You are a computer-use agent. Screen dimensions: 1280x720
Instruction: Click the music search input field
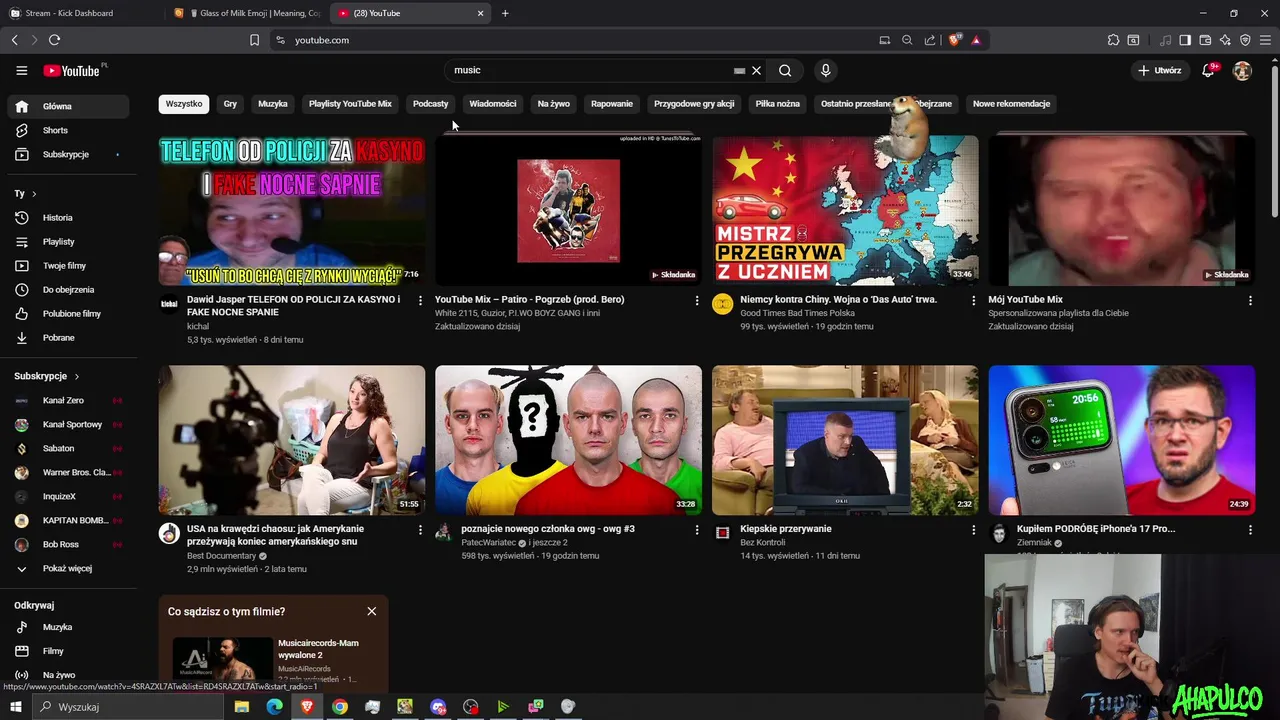coord(590,70)
